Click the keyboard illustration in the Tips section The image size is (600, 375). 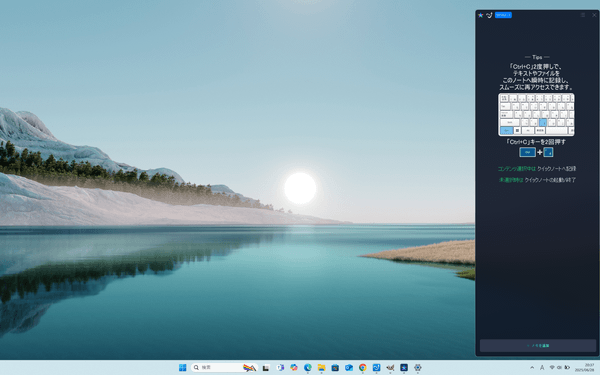pyautogui.click(x=536, y=114)
